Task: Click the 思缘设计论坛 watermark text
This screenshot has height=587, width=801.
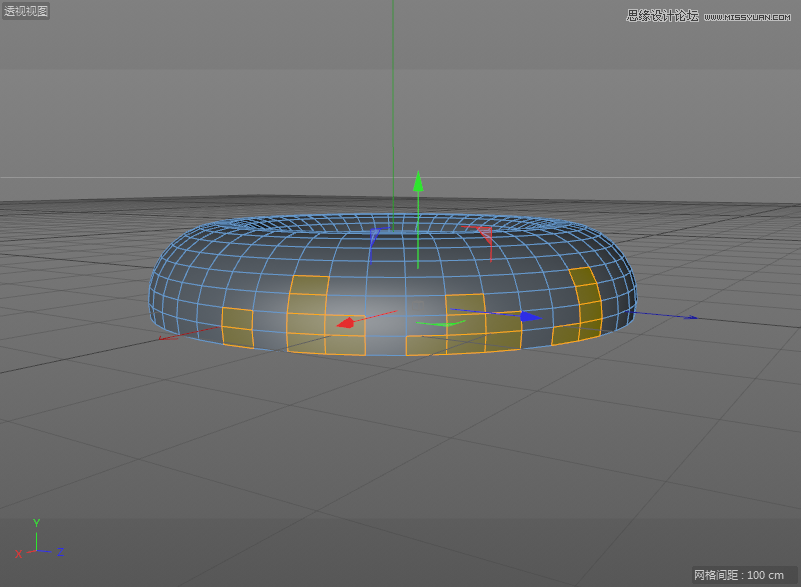Action: (x=661, y=15)
